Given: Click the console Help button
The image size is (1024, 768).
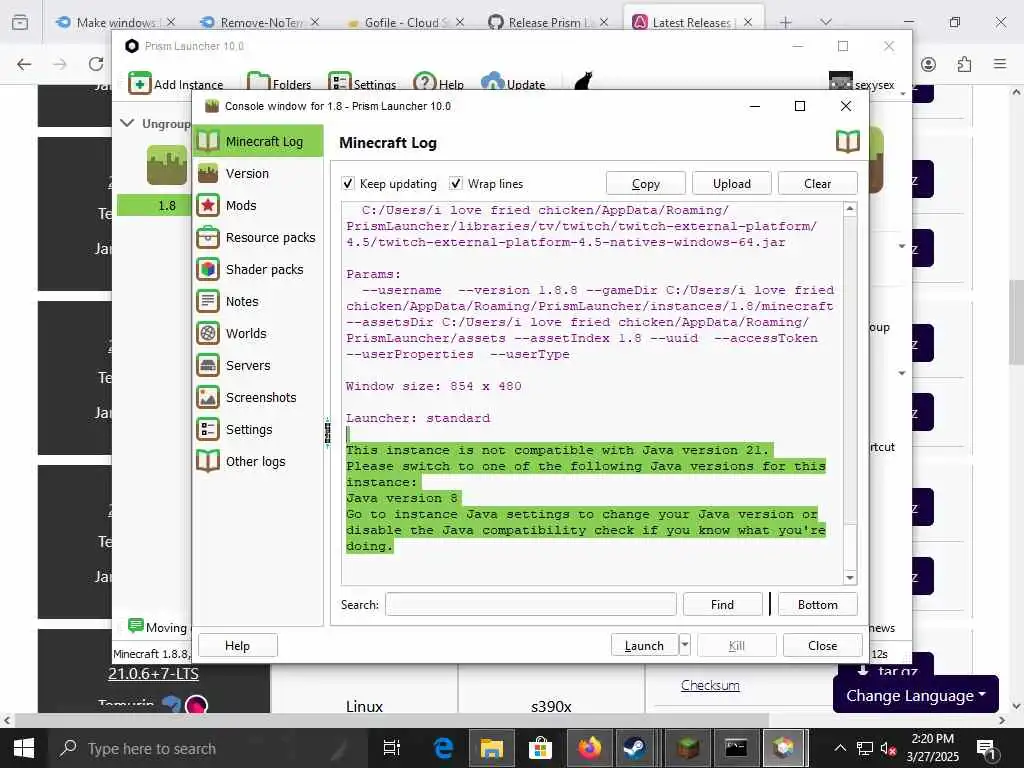Looking at the screenshot, I should click(x=237, y=645).
